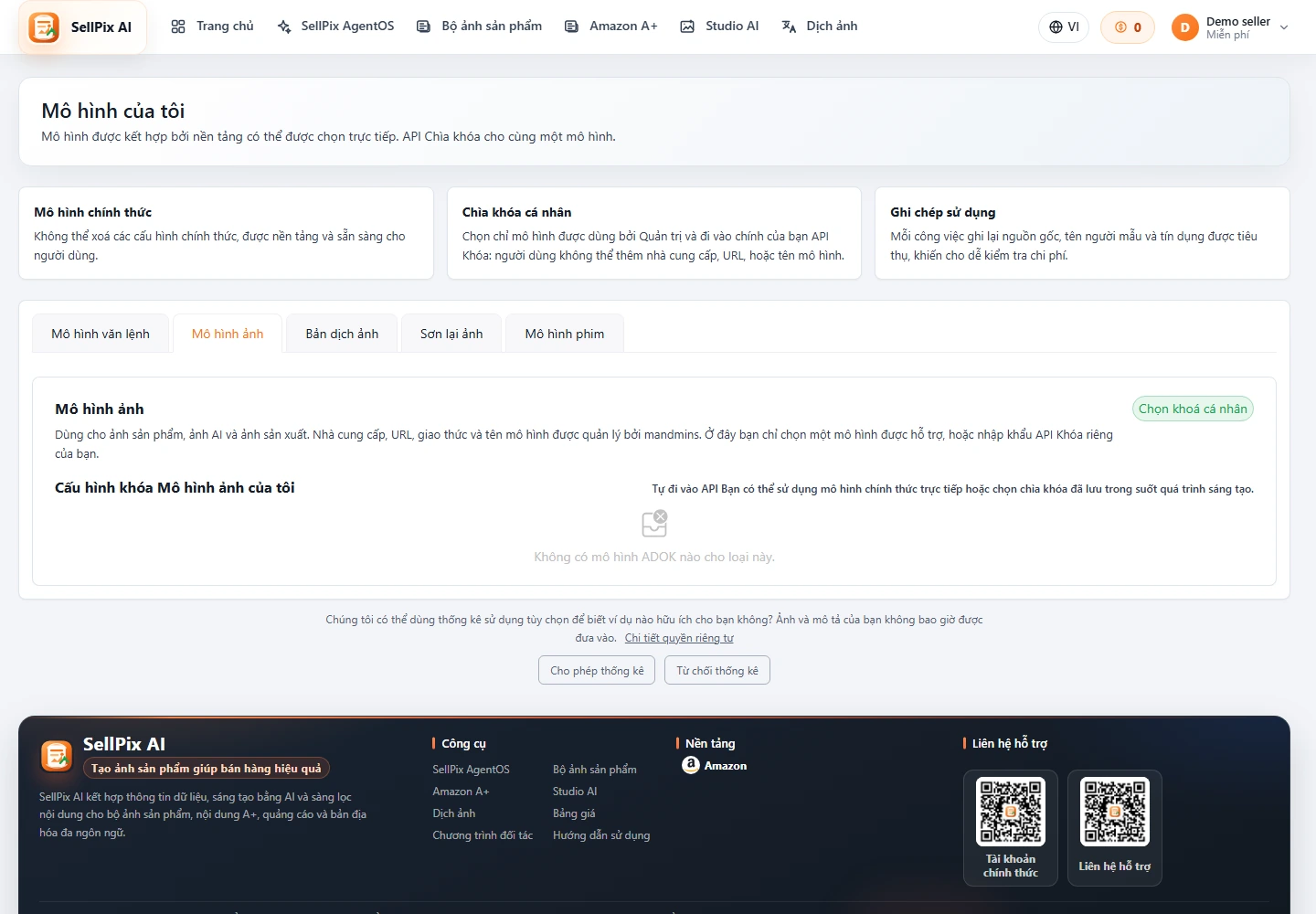Open Trang chủ in the top navigation

(212, 27)
